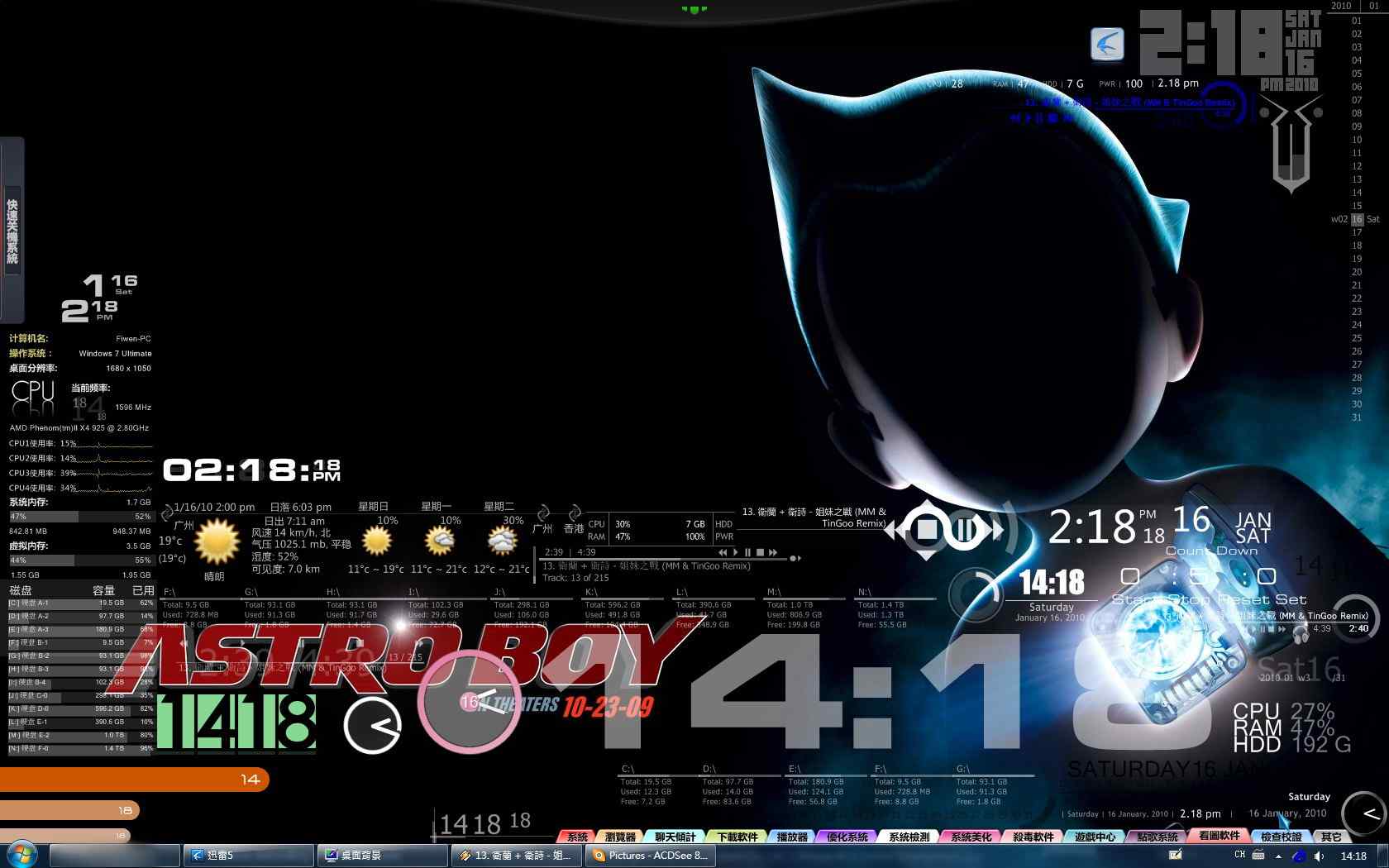
Task: Click Reset in the Count Down widget
Action: (1243, 599)
